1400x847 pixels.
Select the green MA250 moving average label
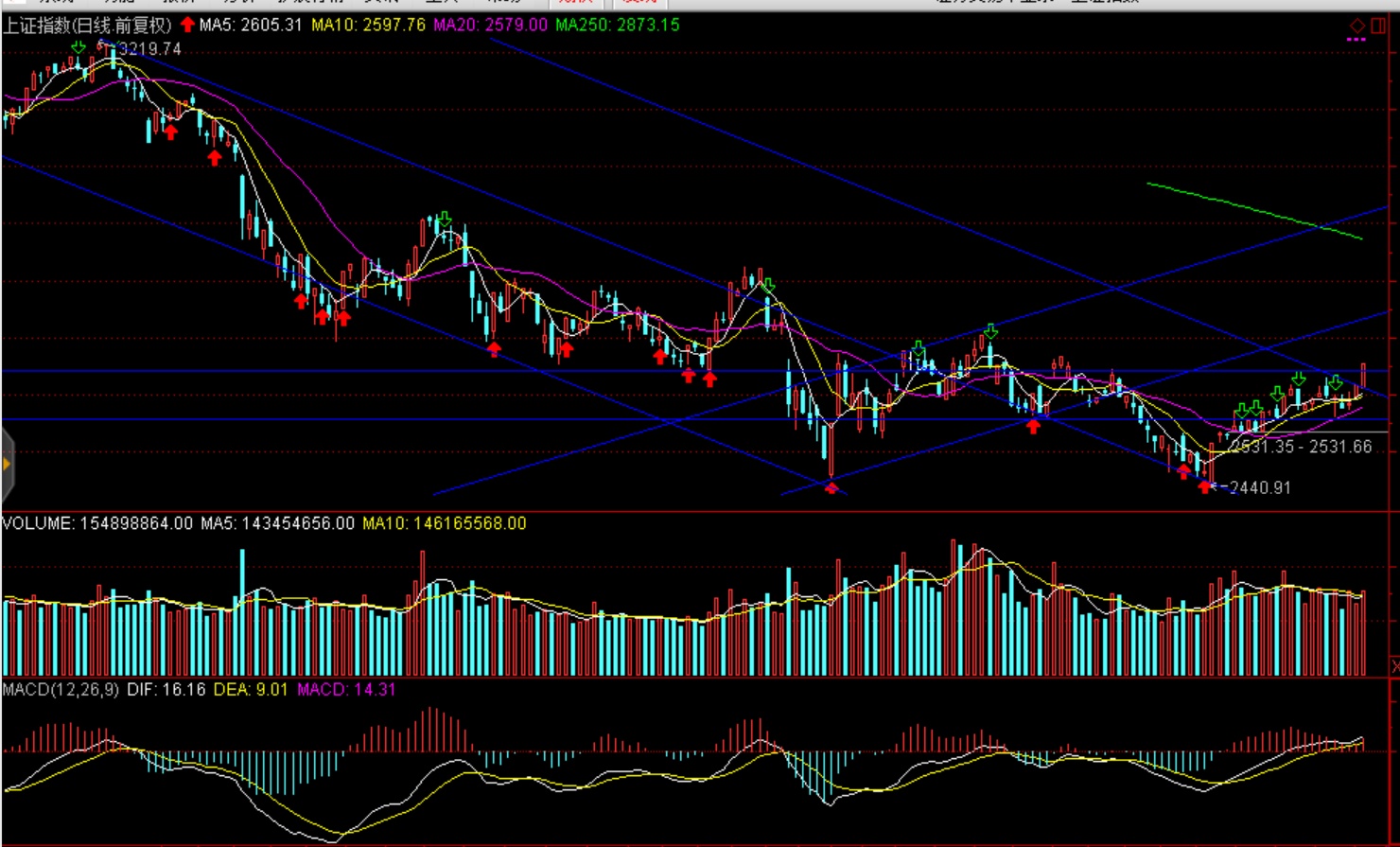(617, 26)
